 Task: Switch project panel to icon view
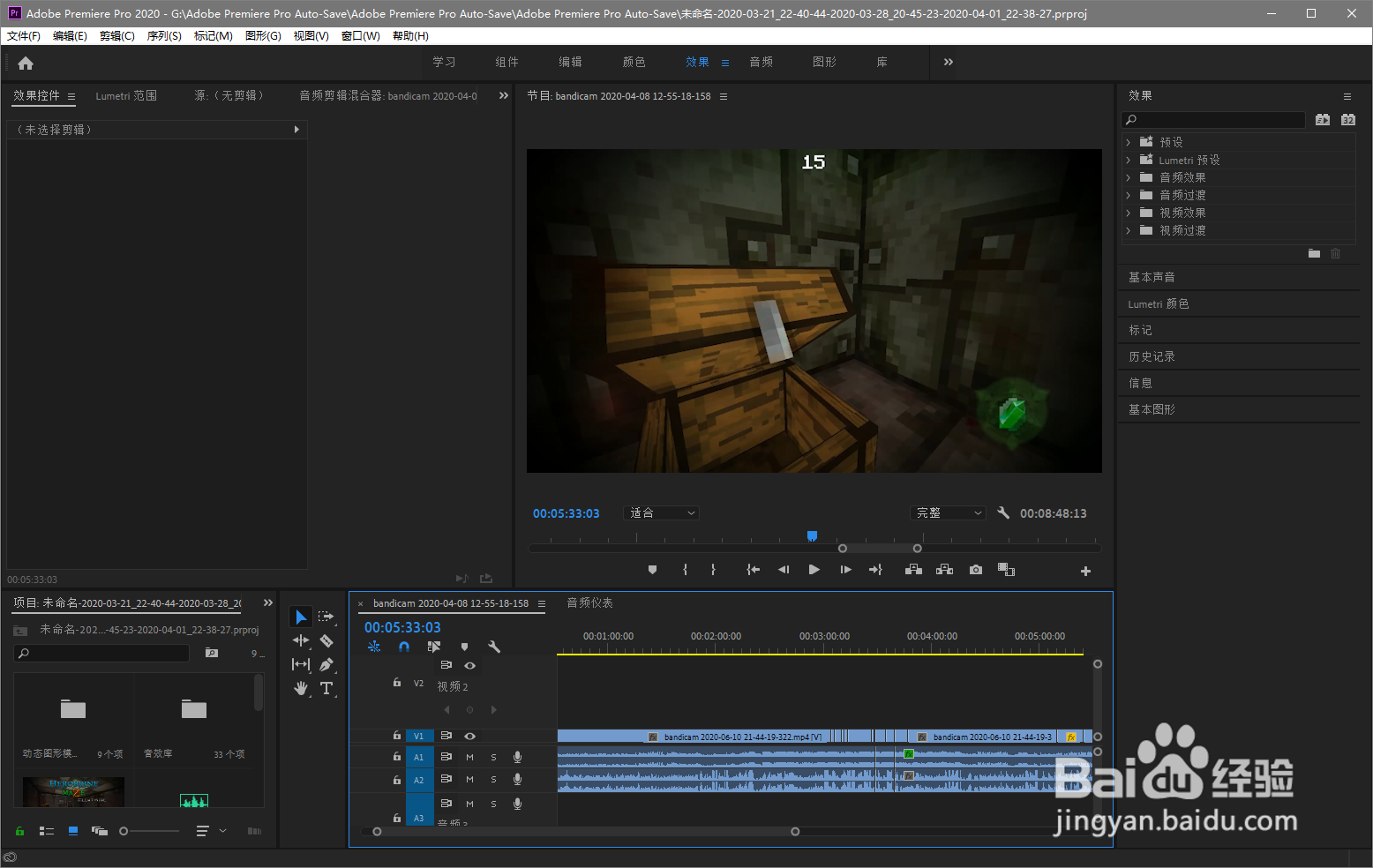[73, 831]
